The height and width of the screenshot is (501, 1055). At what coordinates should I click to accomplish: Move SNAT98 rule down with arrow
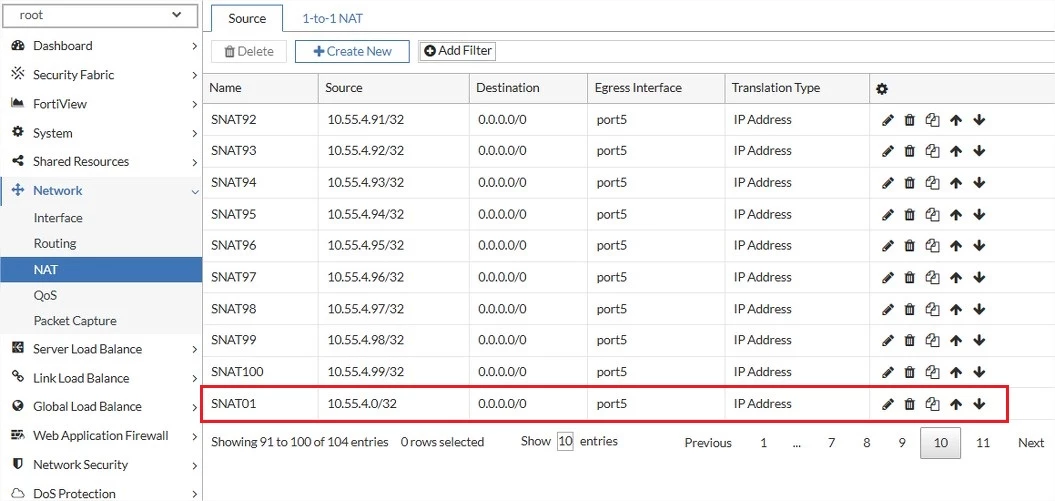pyautogui.click(x=979, y=309)
